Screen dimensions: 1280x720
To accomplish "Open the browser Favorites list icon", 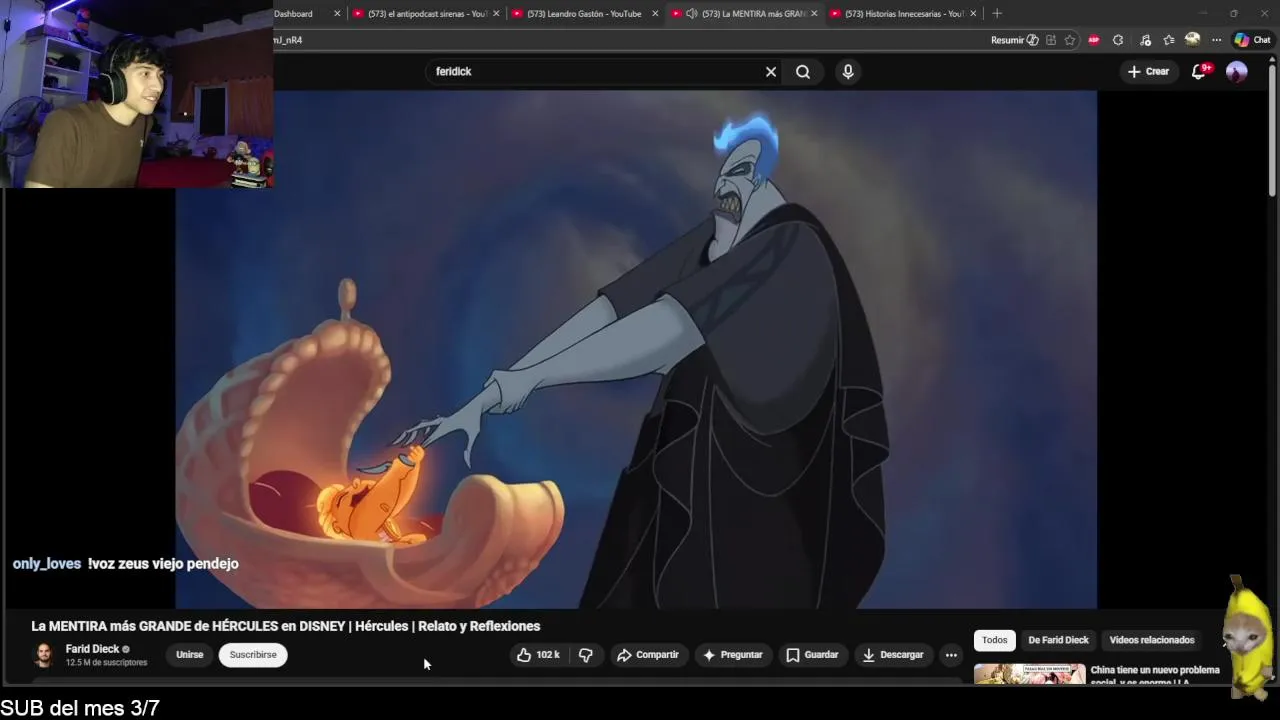I will [1168, 40].
